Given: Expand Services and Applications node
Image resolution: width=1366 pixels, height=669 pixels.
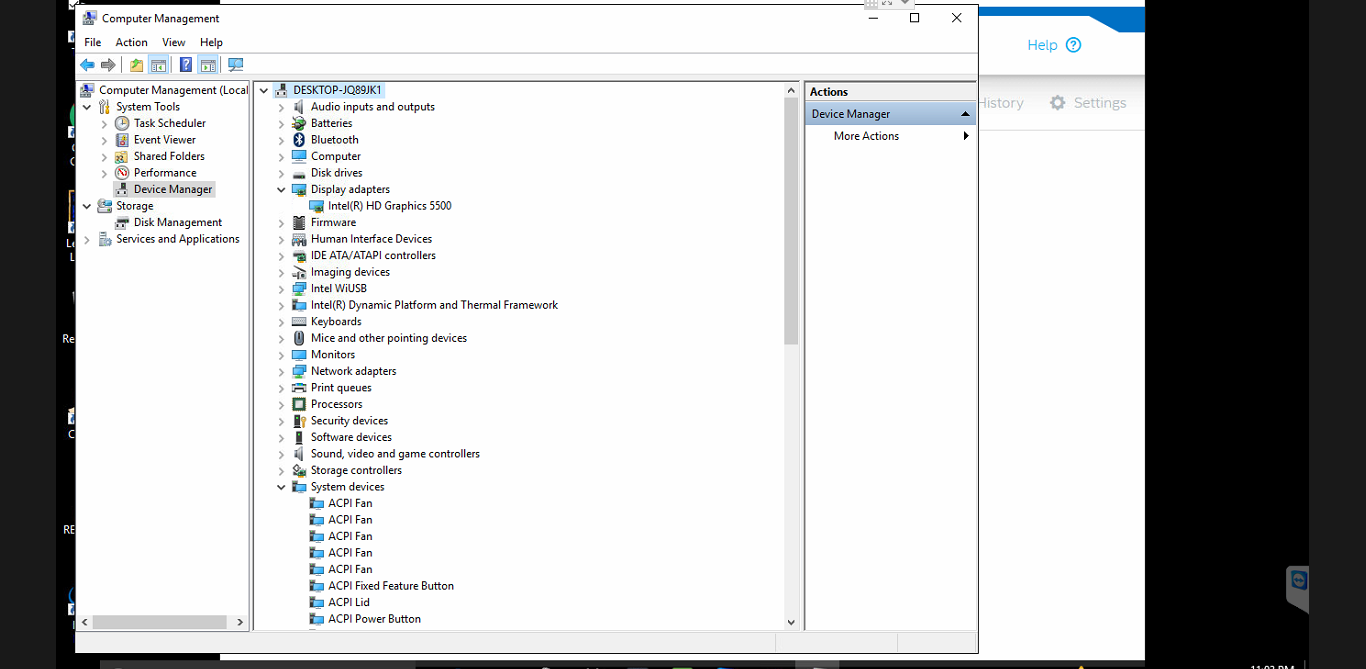Looking at the screenshot, I should 87,240.
